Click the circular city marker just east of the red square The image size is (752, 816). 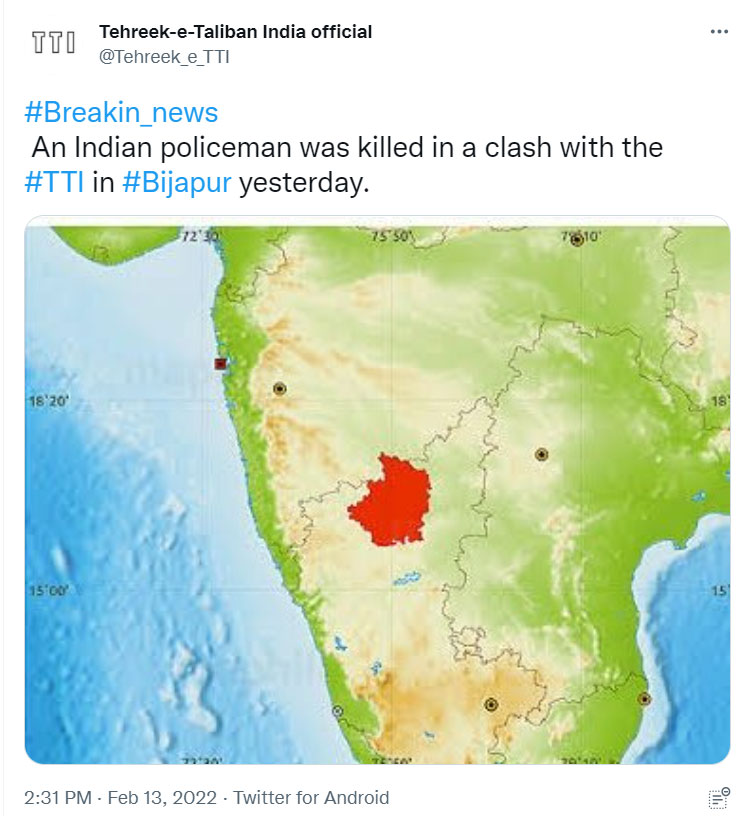(279, 388)
